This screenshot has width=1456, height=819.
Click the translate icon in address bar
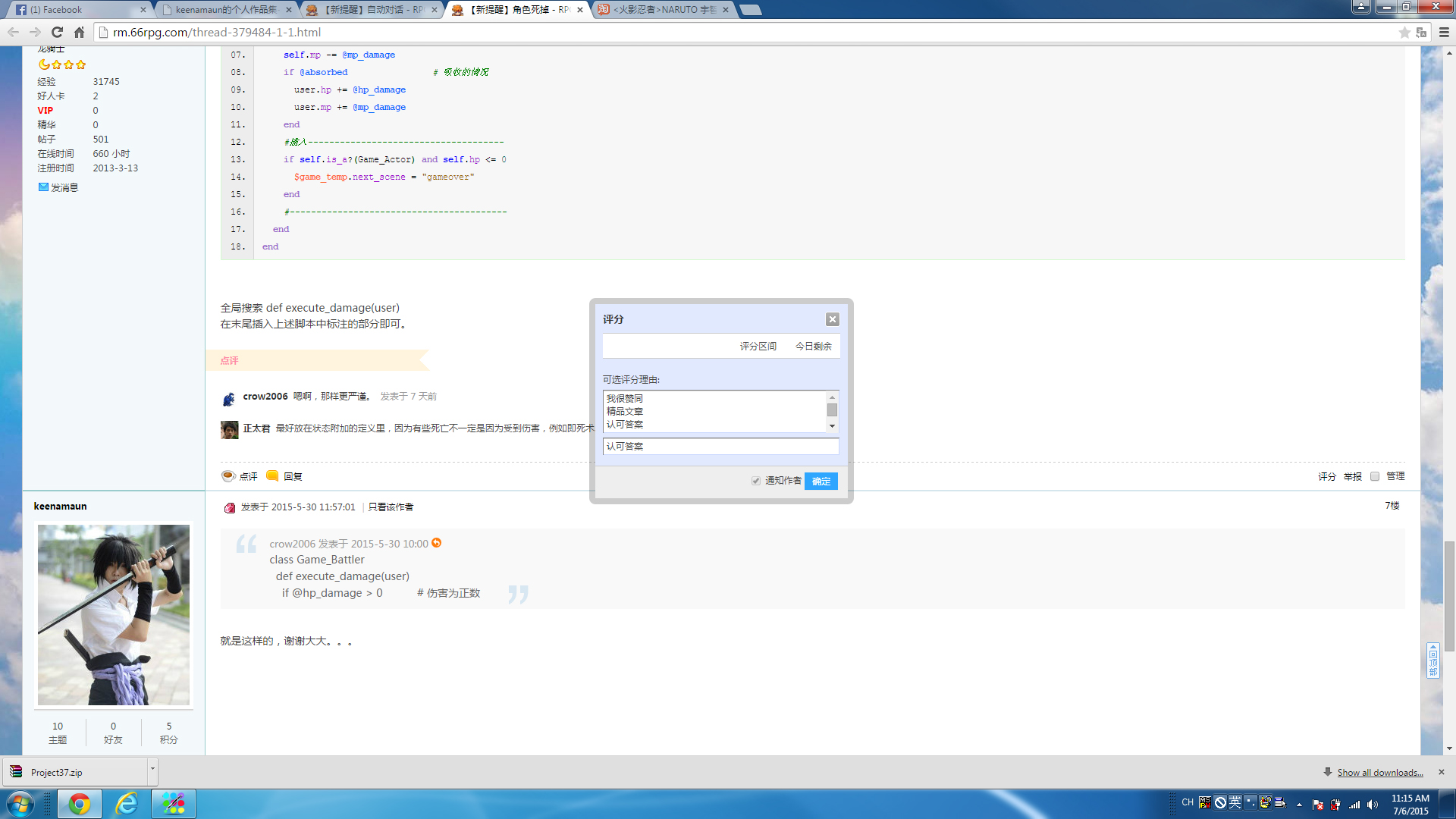[x=1422, y=32]
